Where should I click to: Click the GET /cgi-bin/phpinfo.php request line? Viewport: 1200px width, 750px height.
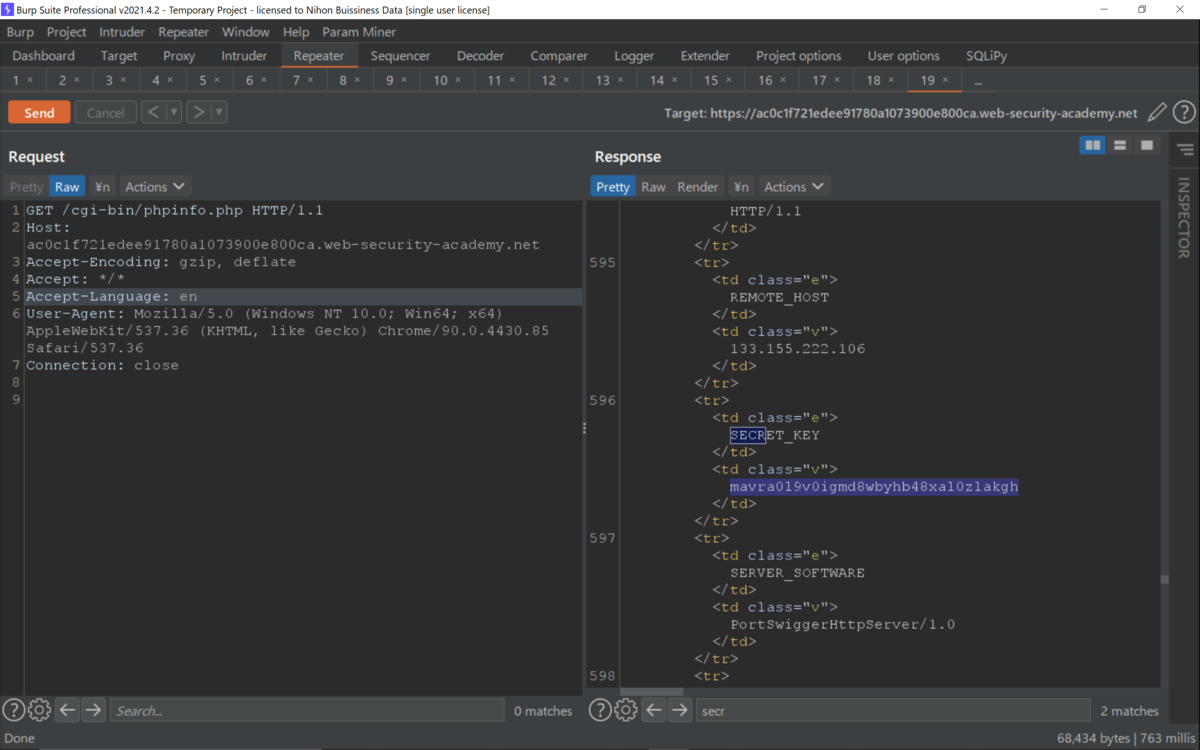coord(174,211)
